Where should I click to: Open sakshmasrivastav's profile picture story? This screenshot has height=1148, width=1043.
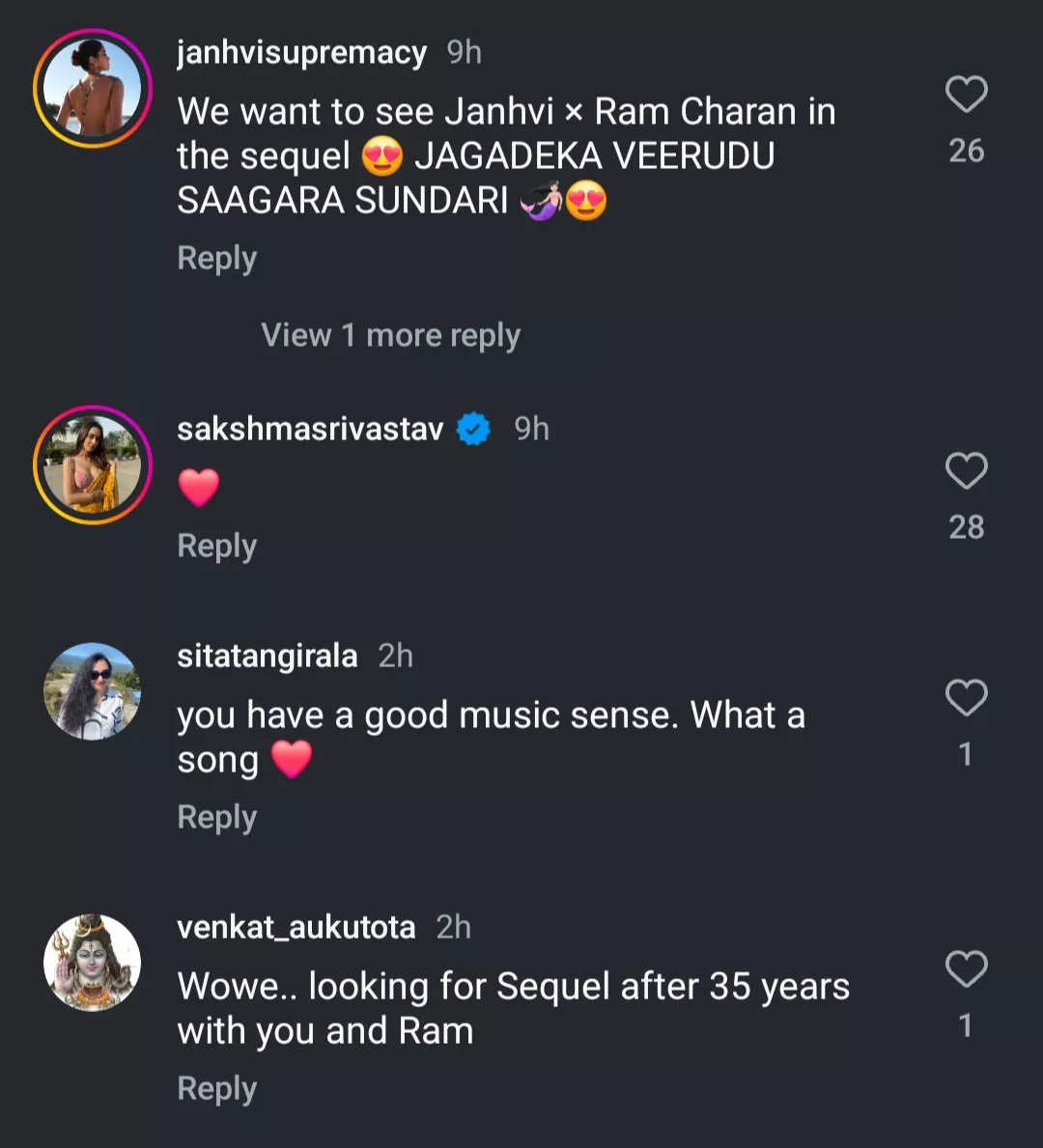(93, 465)
